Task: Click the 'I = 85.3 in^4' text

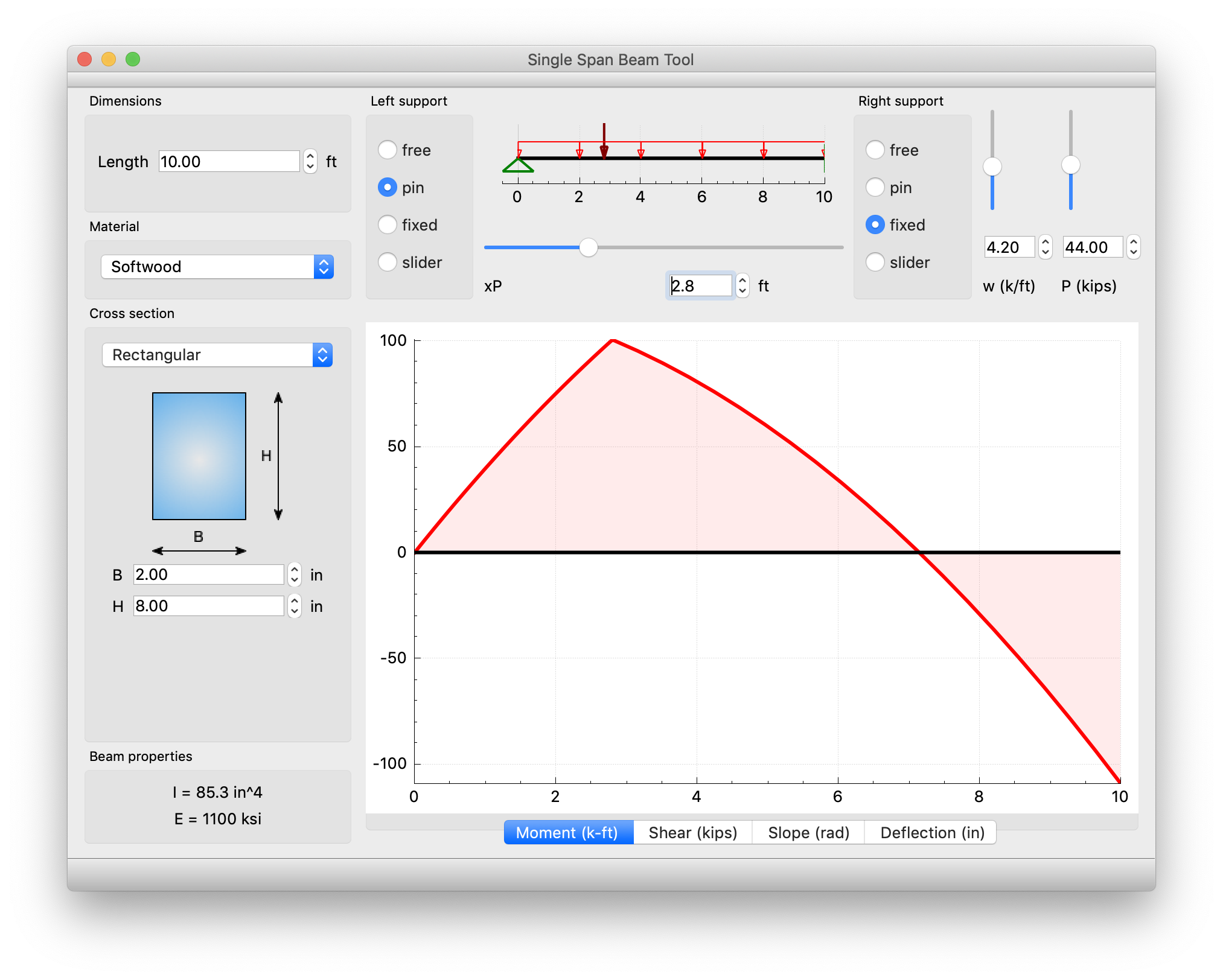Action: (217, 792)
